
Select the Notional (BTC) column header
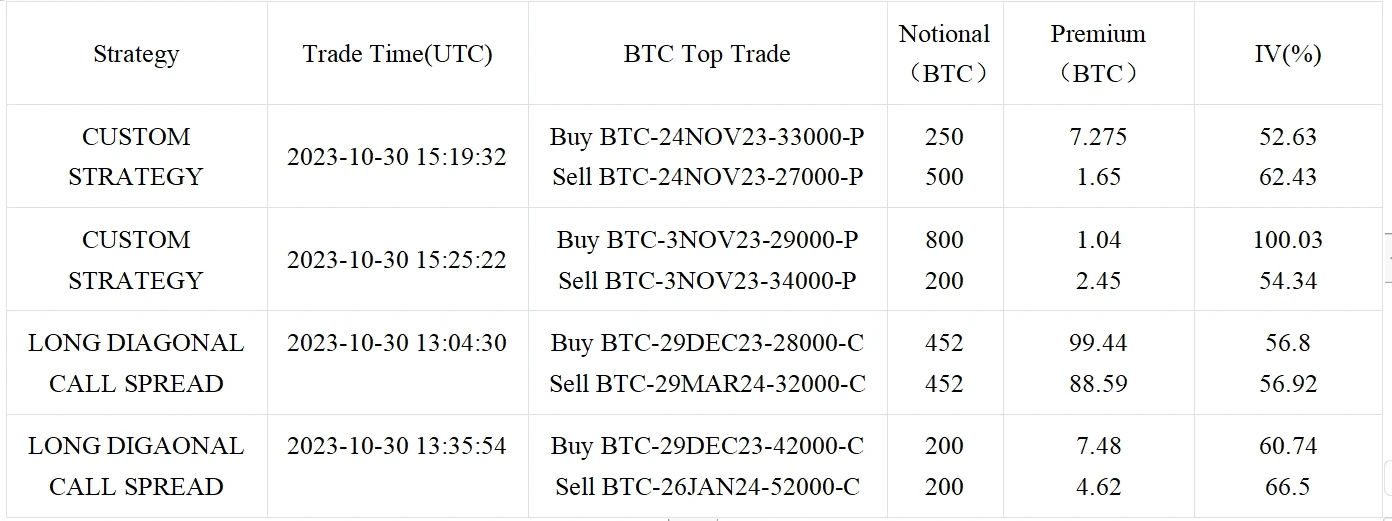tap(944, 54)
